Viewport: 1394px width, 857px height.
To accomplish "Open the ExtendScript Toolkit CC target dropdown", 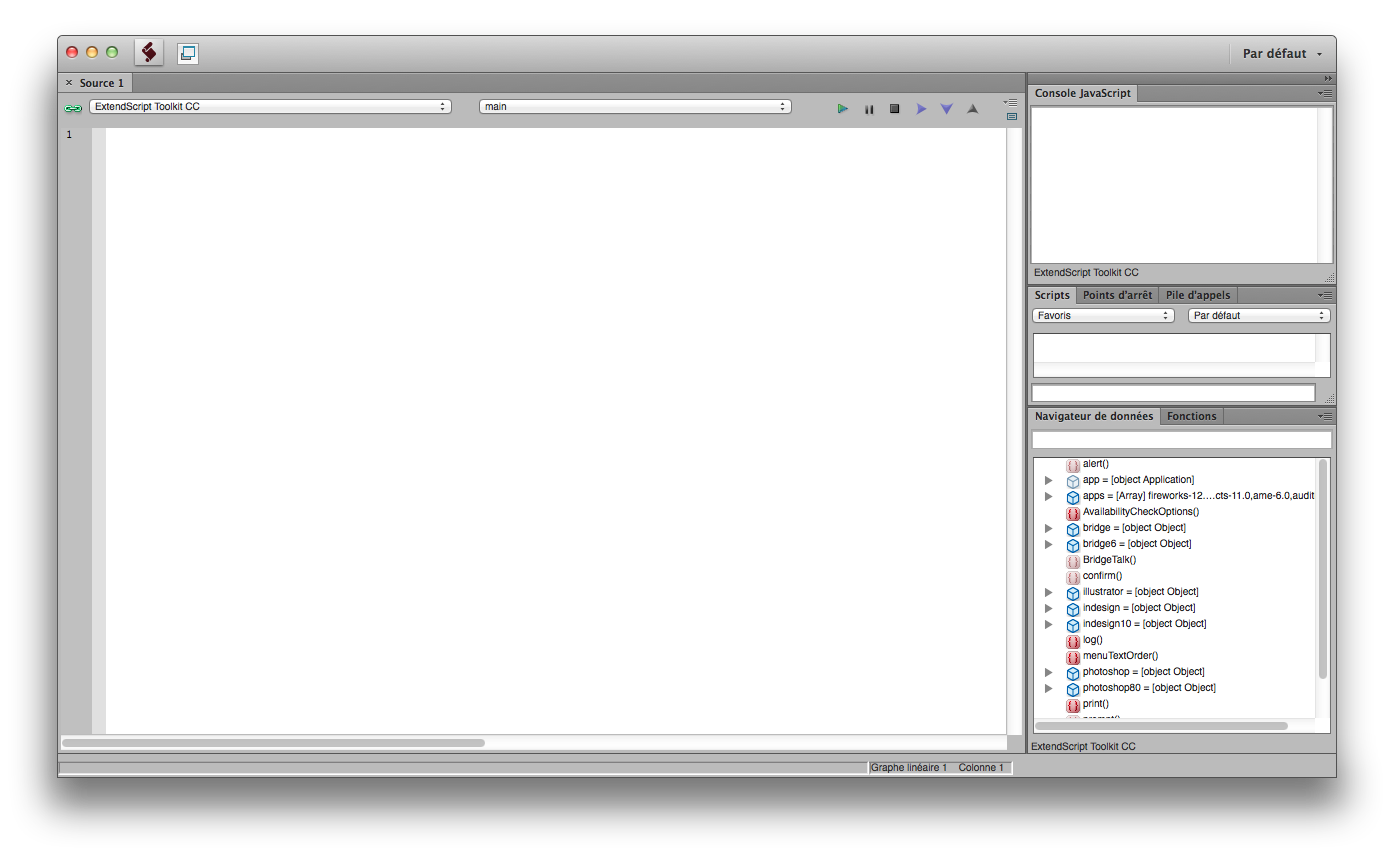I will [270, 106].
